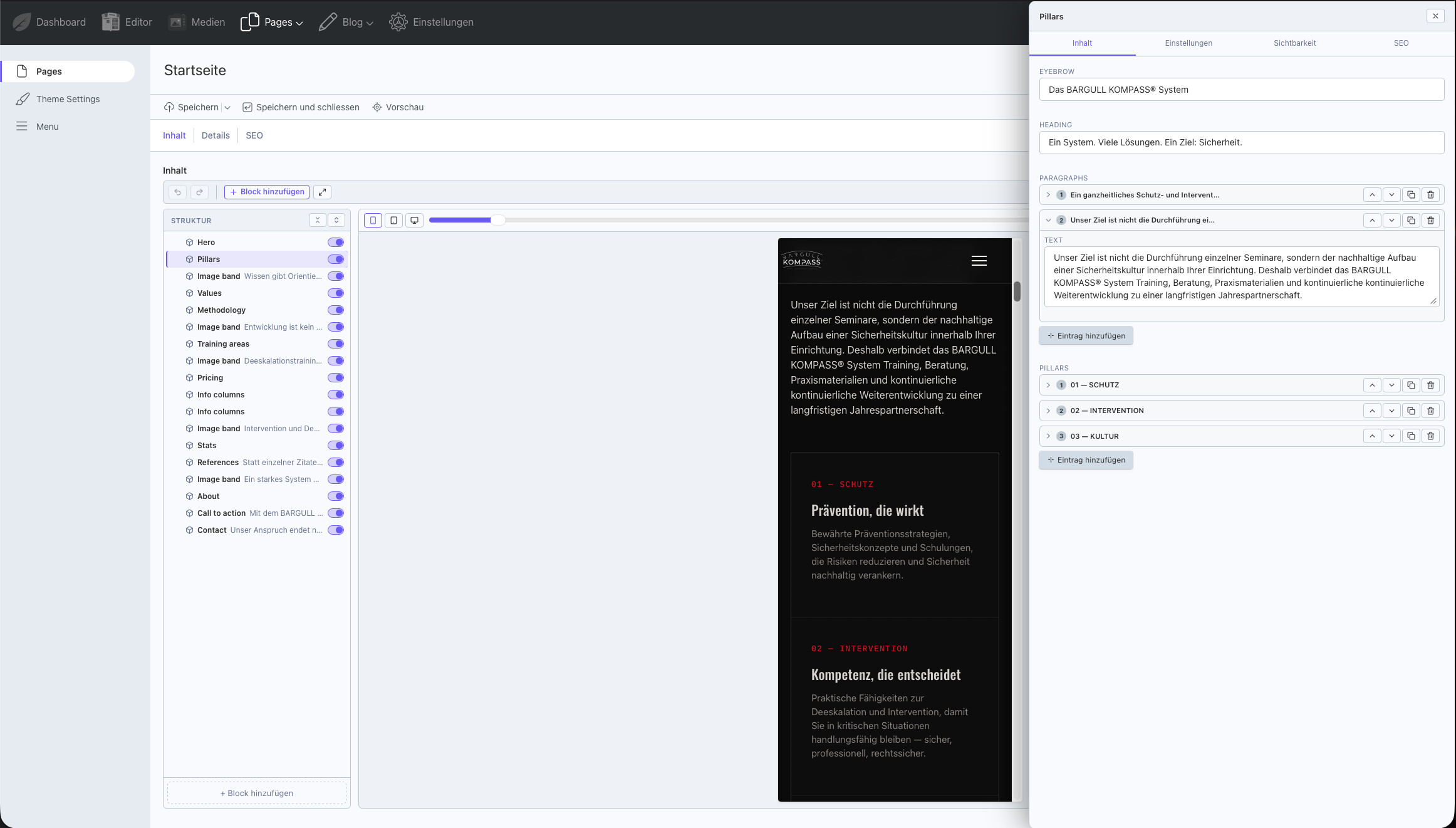The width and height of the screenshot is (1456, 828).
Task: Click Speichern und schliessen button
Action: (301, 107)
